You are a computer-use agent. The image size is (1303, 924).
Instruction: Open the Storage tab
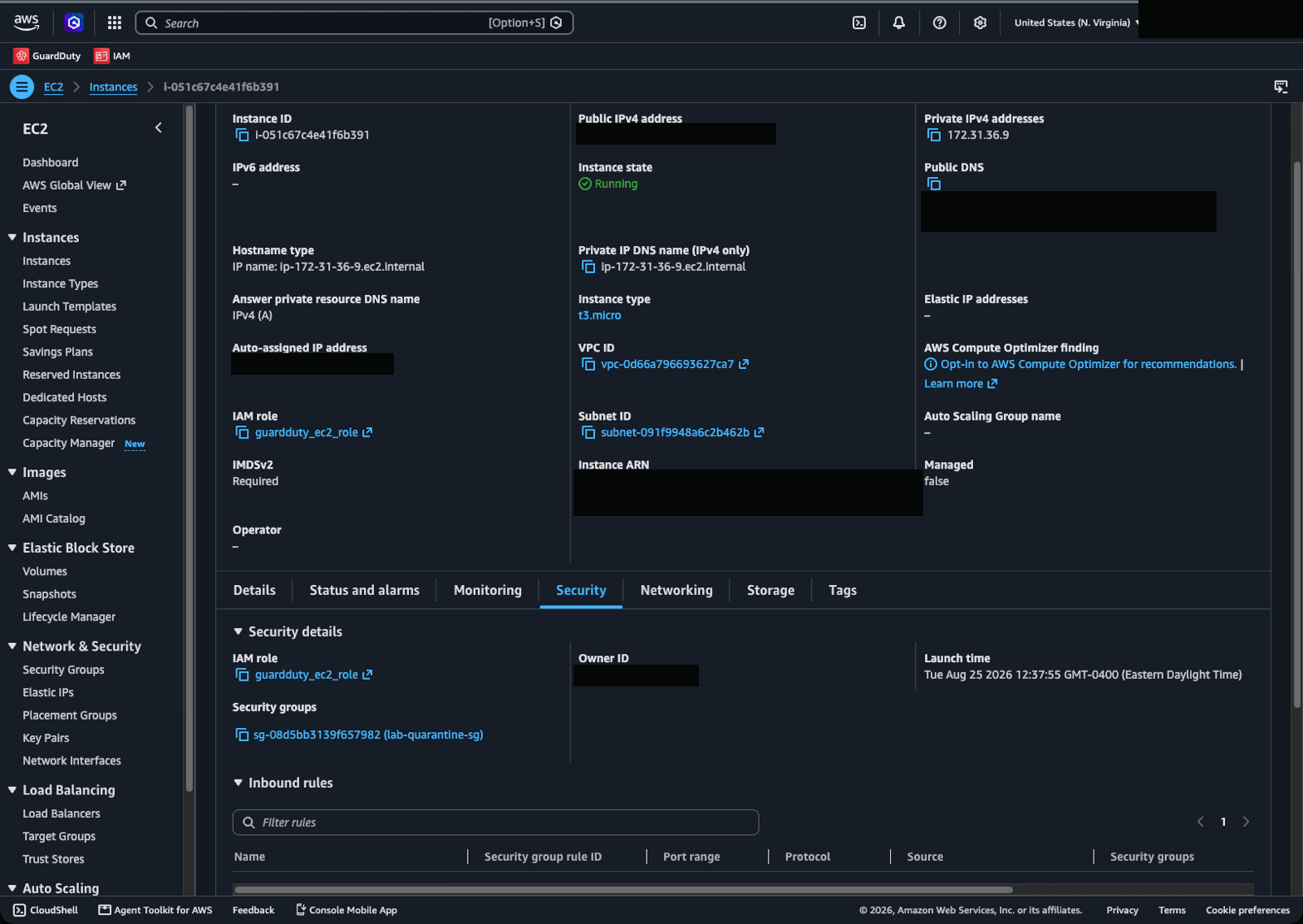[770, 590]
